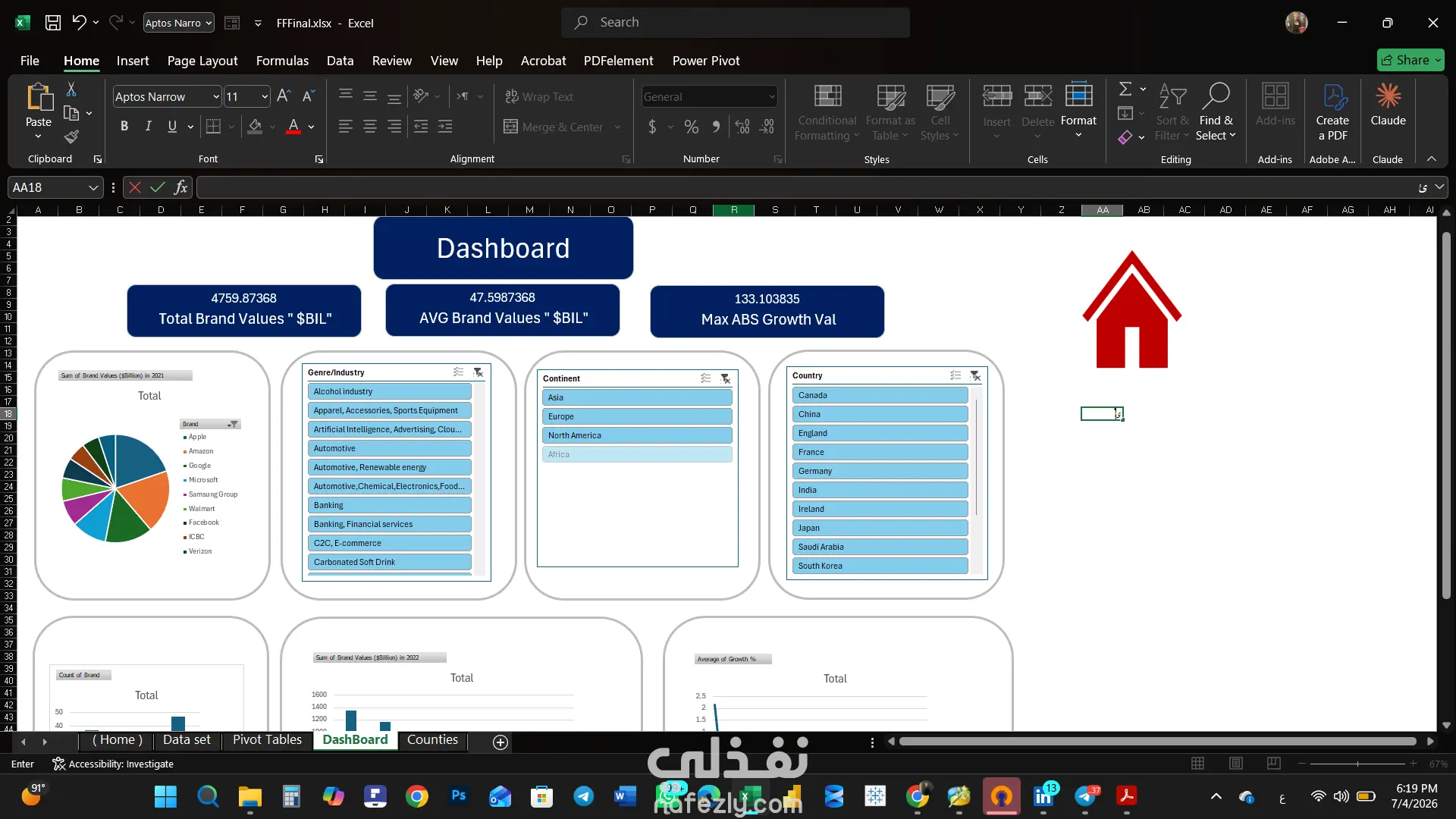Add a new sheet with plus icon
Image resolution: width=1456 pixels, height=819 pixels.
[500, 742]
